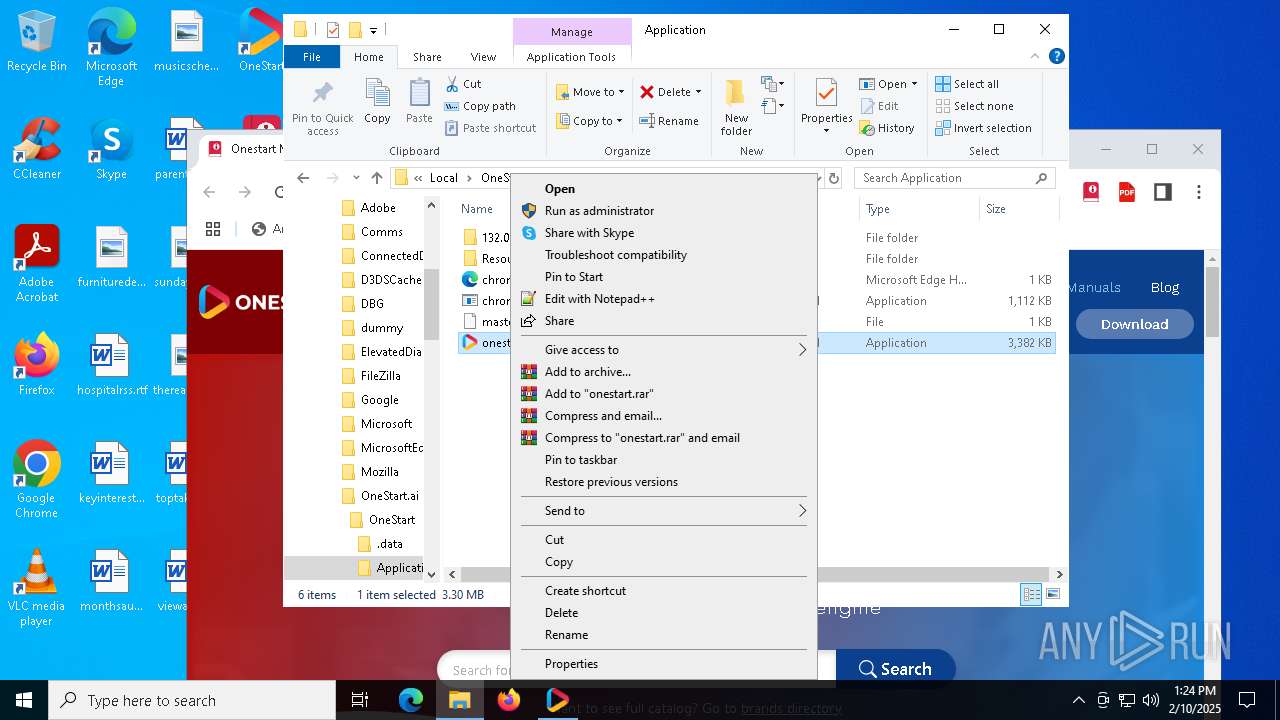Image resolution: width=1280 pixels, height=720 pixels.
Task: Click the Paste ribbon icon
Action: click(x=419, y=102)
